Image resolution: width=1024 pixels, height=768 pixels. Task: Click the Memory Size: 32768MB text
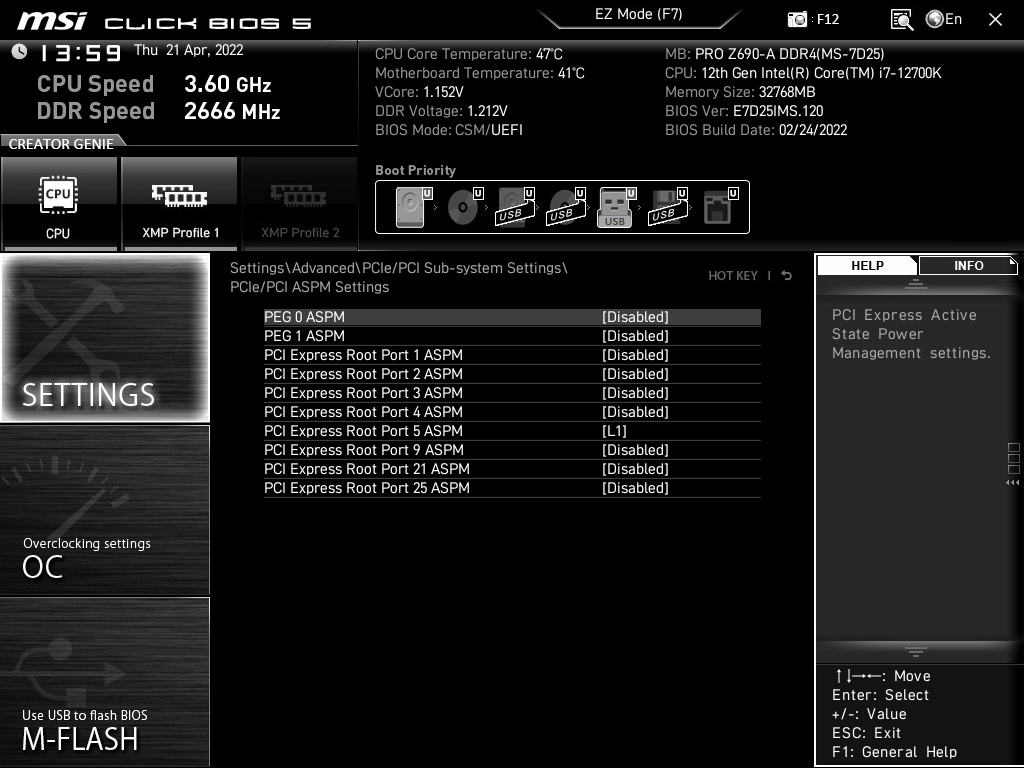point(740,92)
